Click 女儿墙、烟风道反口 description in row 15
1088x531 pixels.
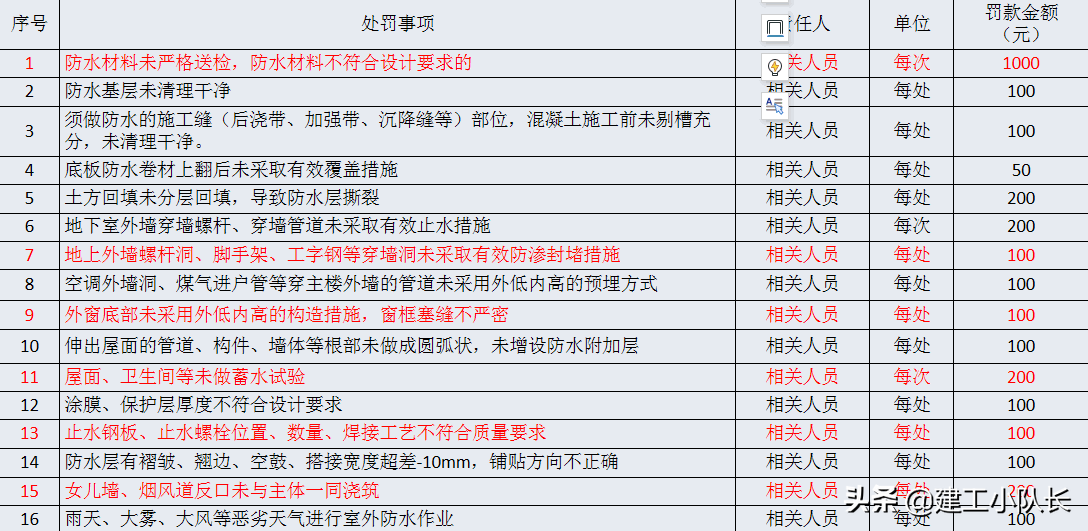(x=398, y=491)
